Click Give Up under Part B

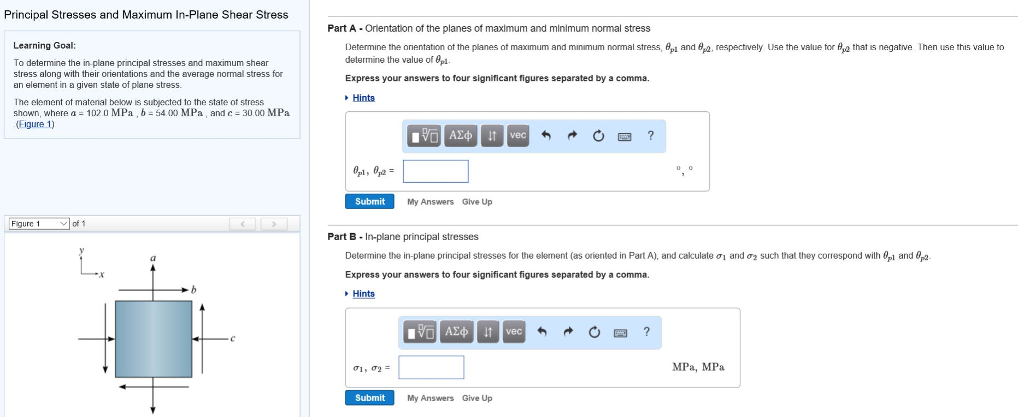click(477, 398)
